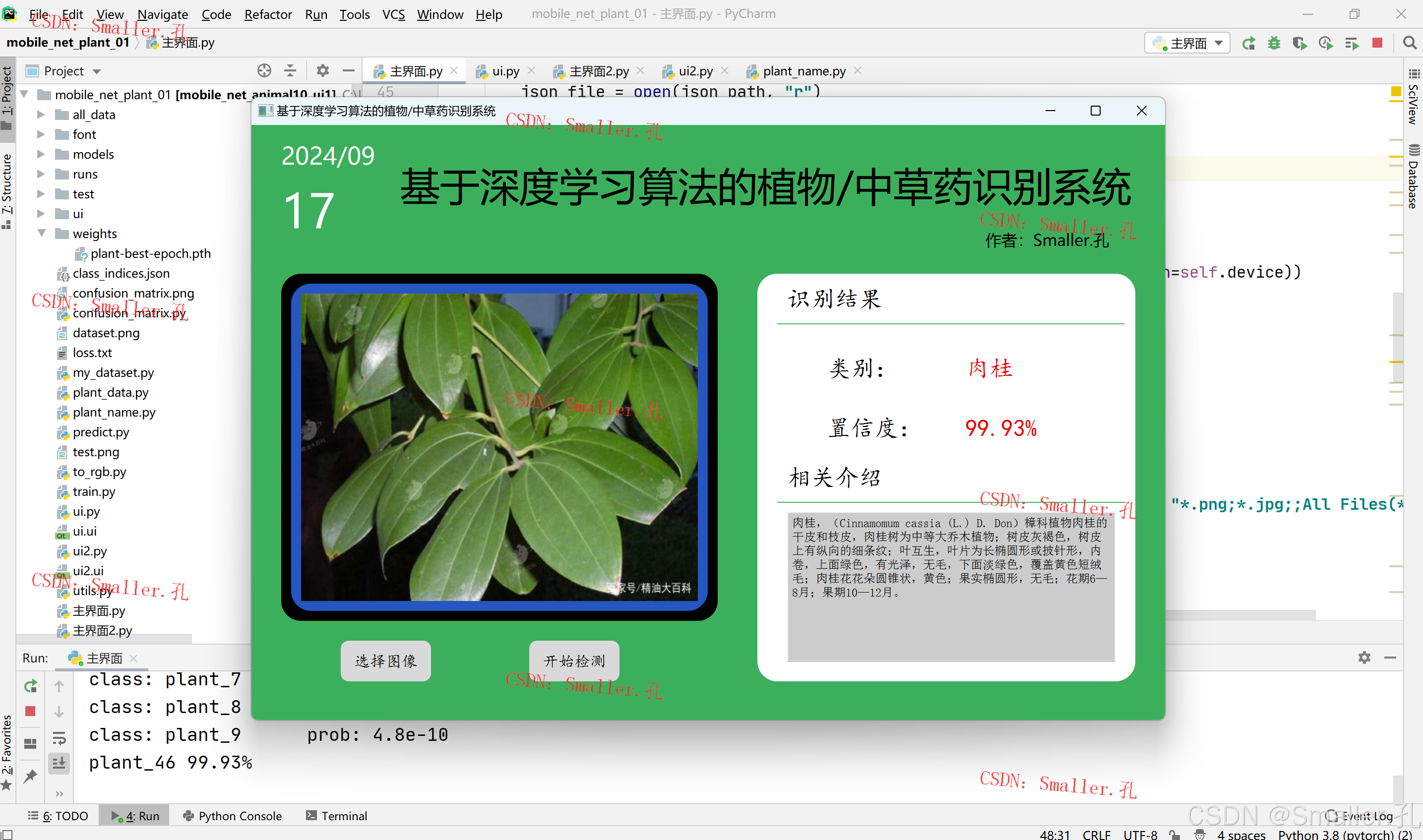Restore layout icon in Run panel
The height and width of the screenshot is (840, 1423).
pyautogui.click(x=31, y=744)
